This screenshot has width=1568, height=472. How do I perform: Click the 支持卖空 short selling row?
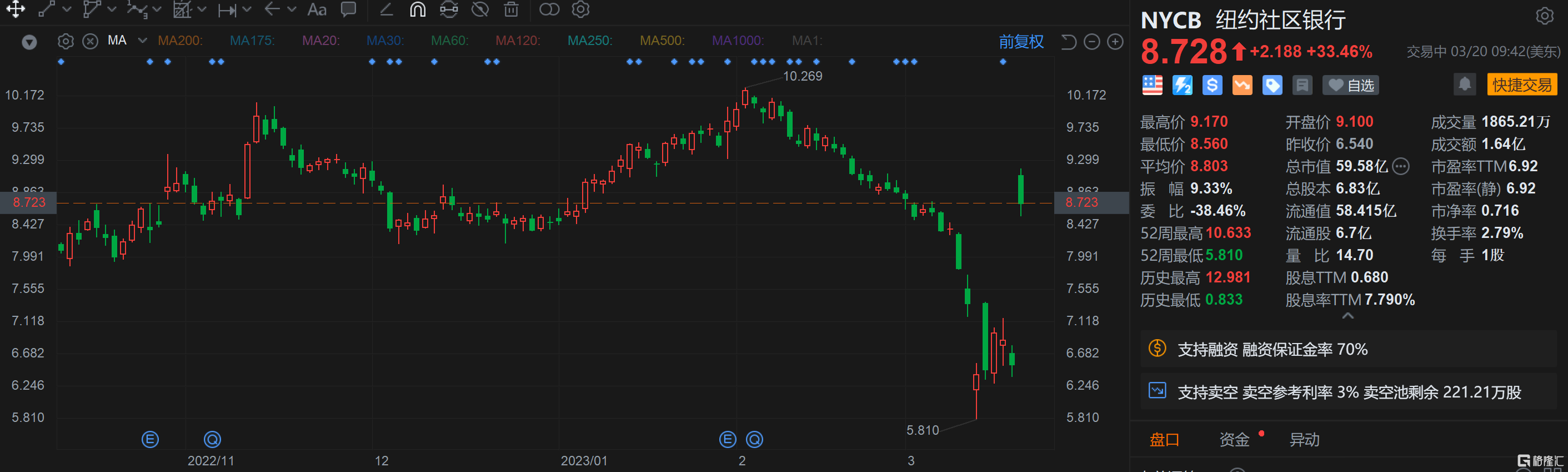click(1347, 391)
